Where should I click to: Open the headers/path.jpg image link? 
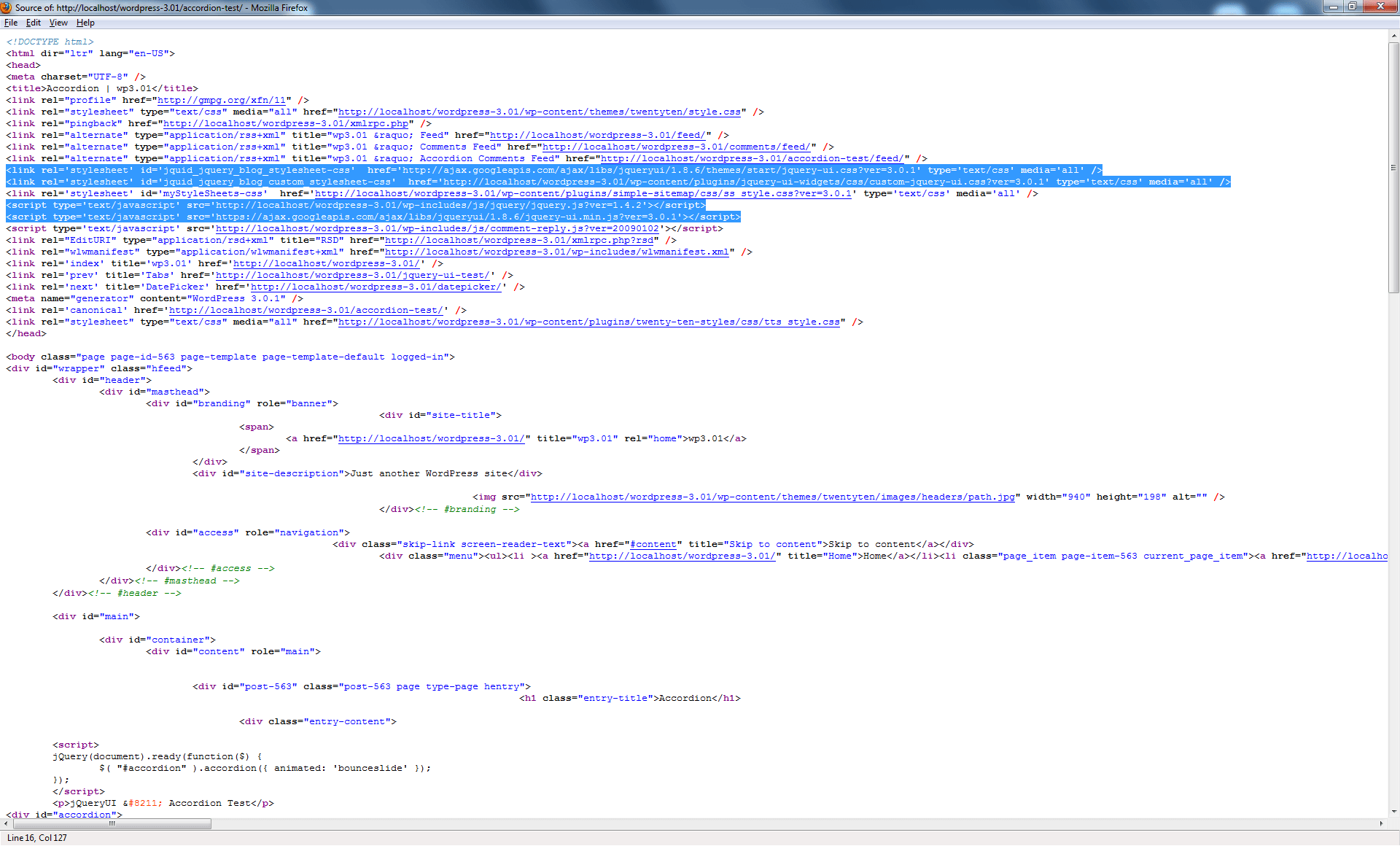[773, 497]
